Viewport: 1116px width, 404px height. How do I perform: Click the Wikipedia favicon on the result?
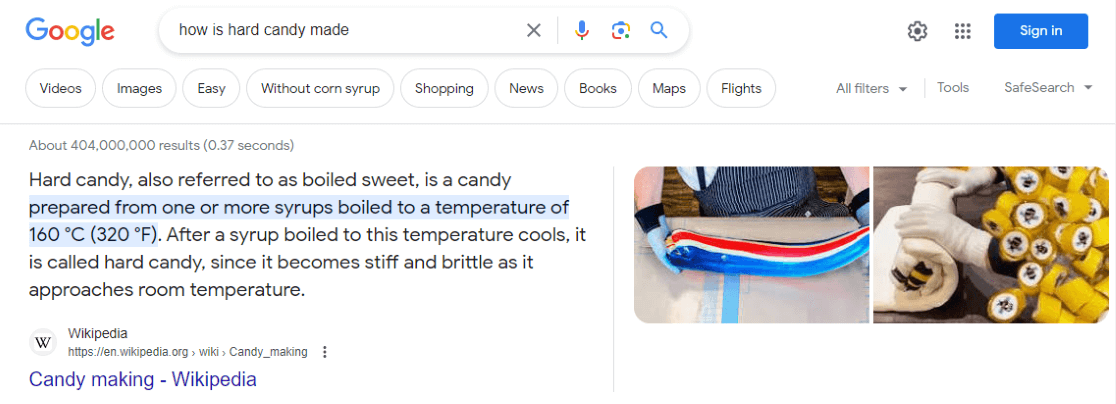tap(43, 342)
